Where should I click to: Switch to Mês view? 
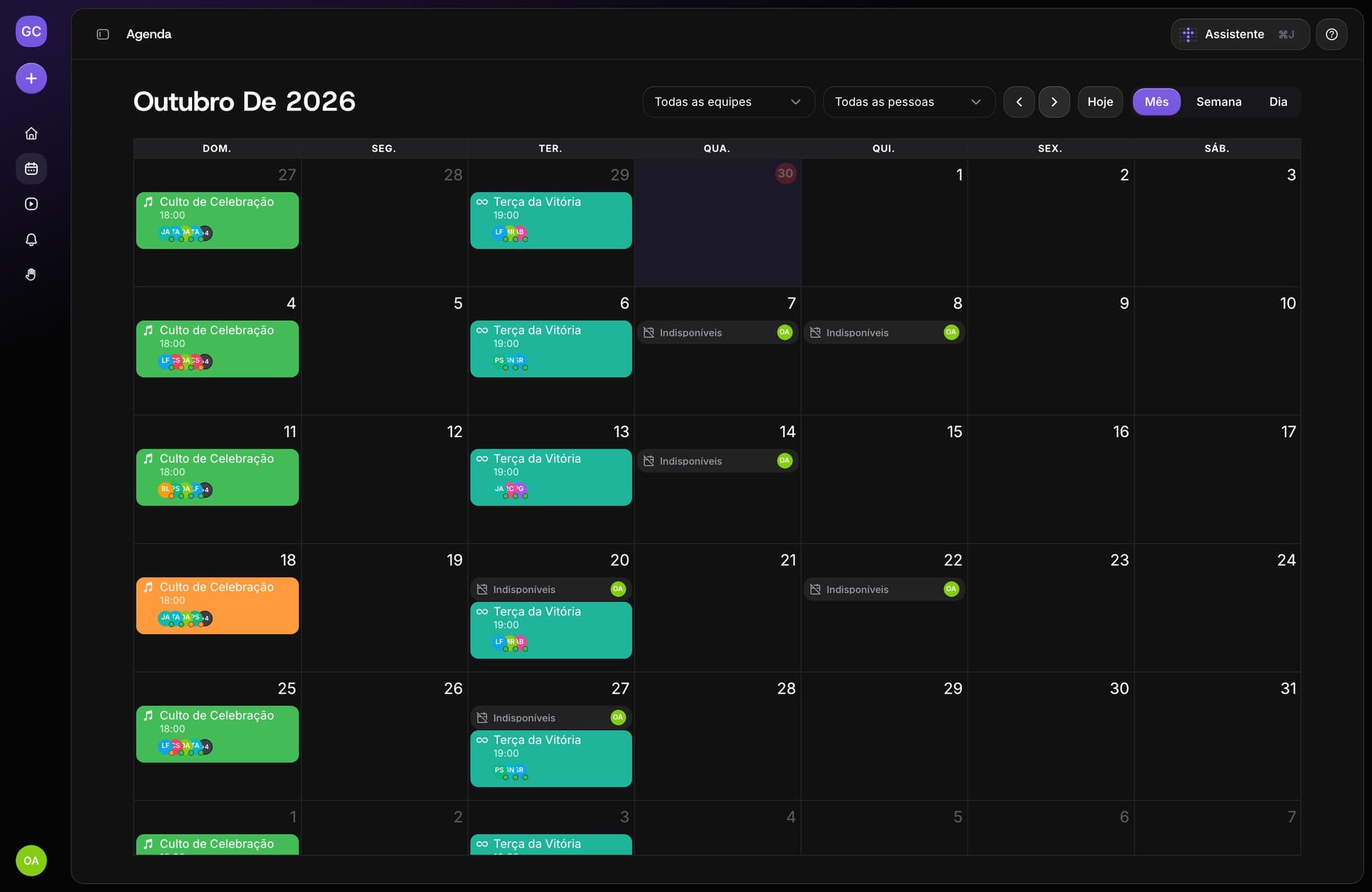pos(1157,102)
